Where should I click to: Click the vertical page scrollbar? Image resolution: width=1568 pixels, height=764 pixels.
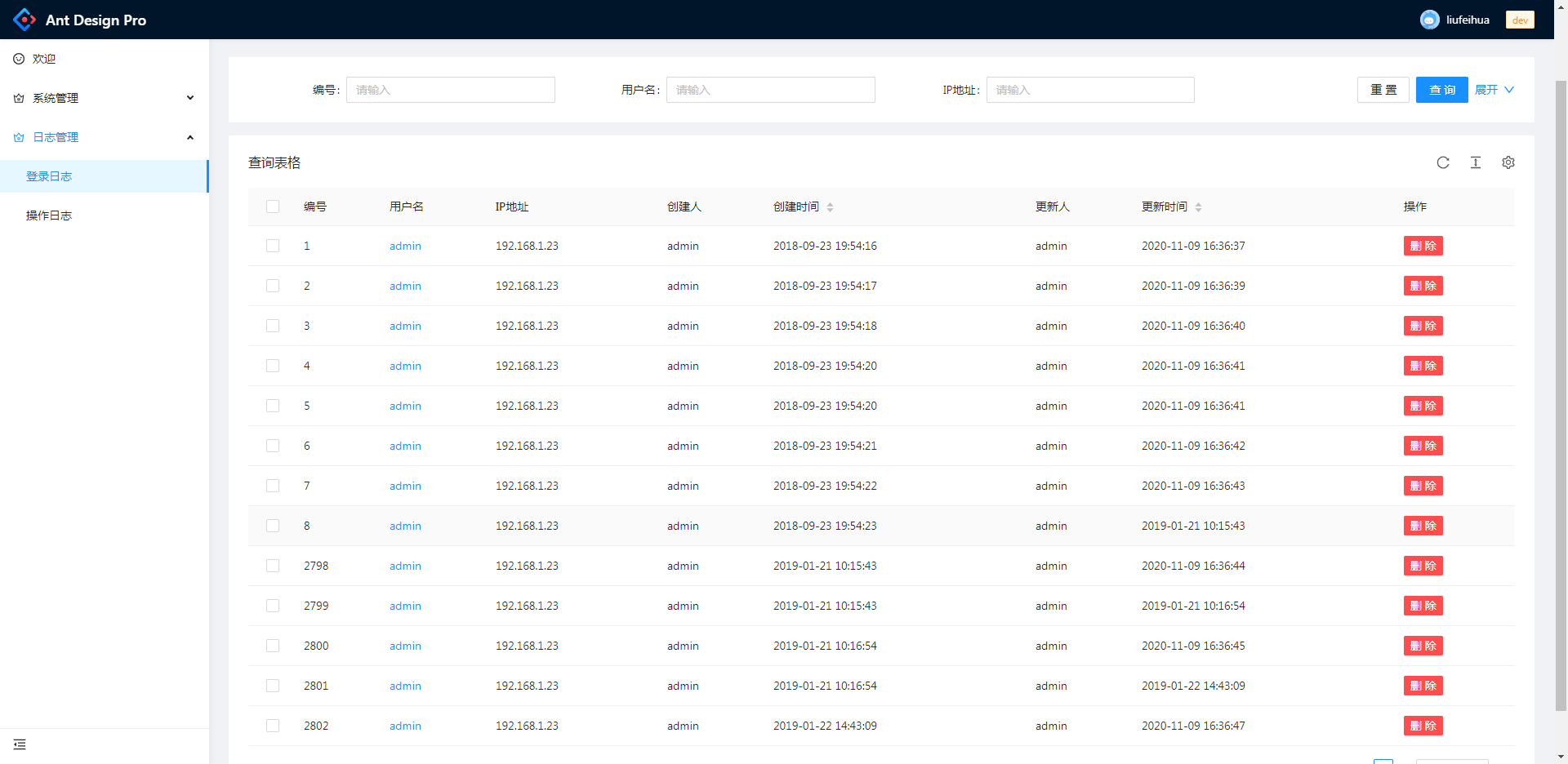(x=1561, y=392)
